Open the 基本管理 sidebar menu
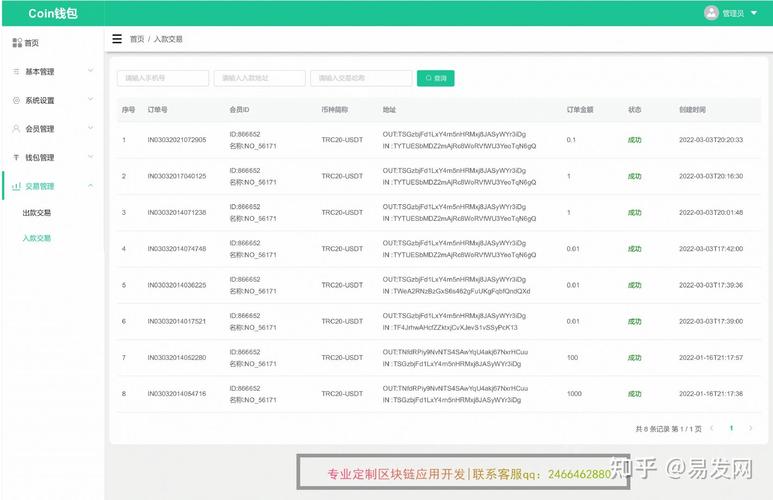 [40, 71]
